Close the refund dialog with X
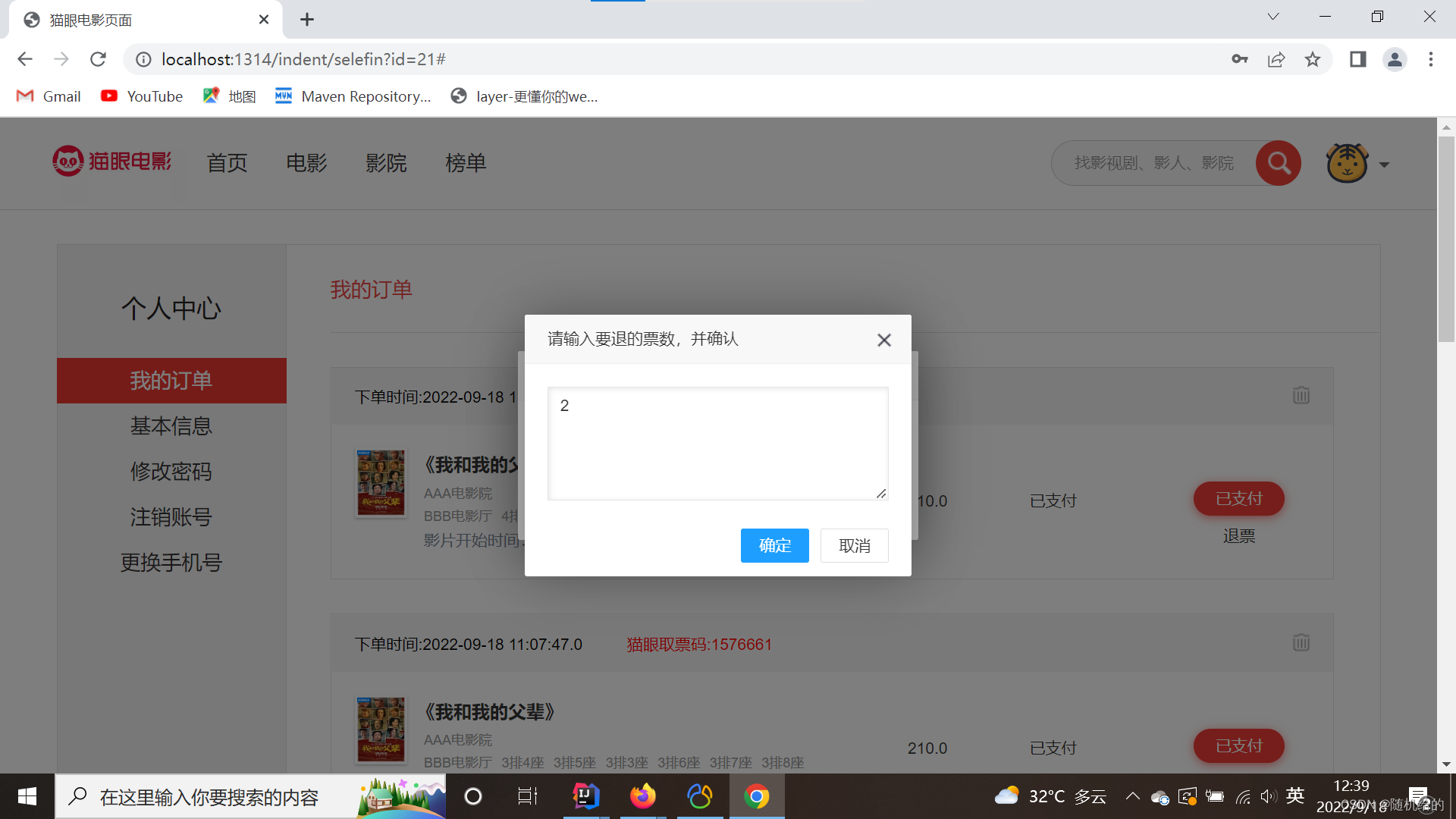This screenshot has width=1456, height=819. [884, 340]
